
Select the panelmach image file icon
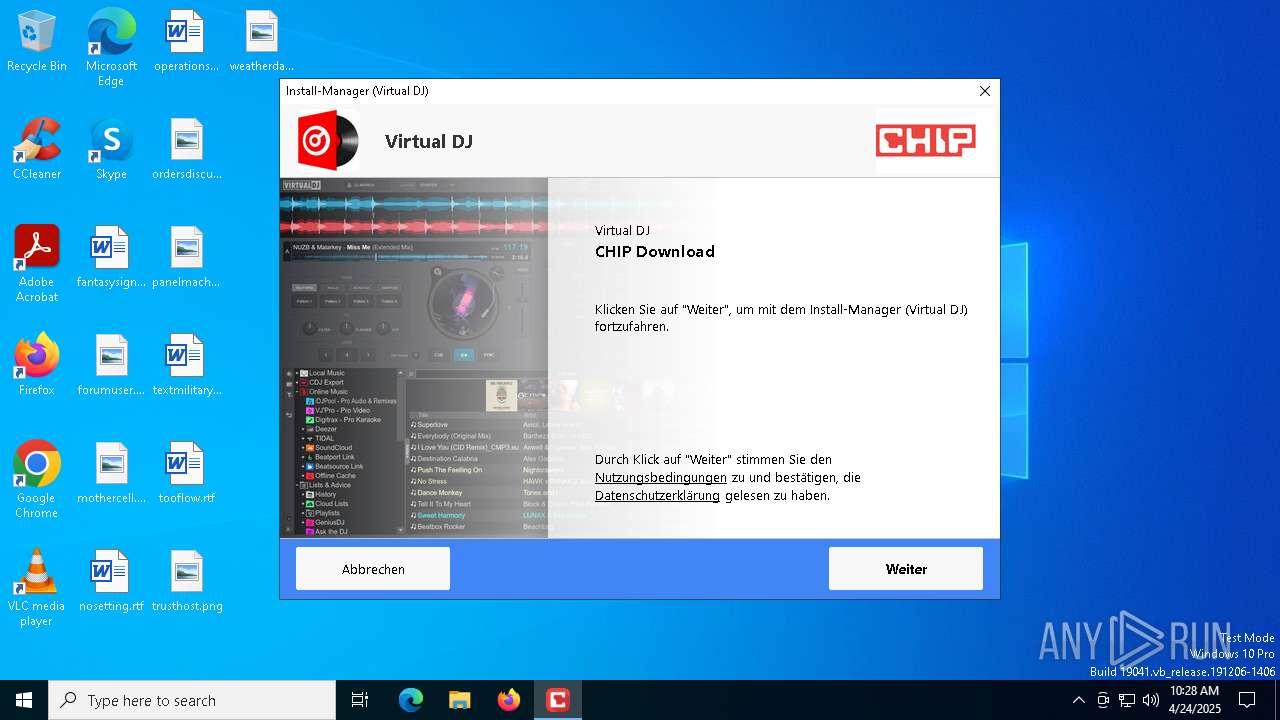(186, 258)
